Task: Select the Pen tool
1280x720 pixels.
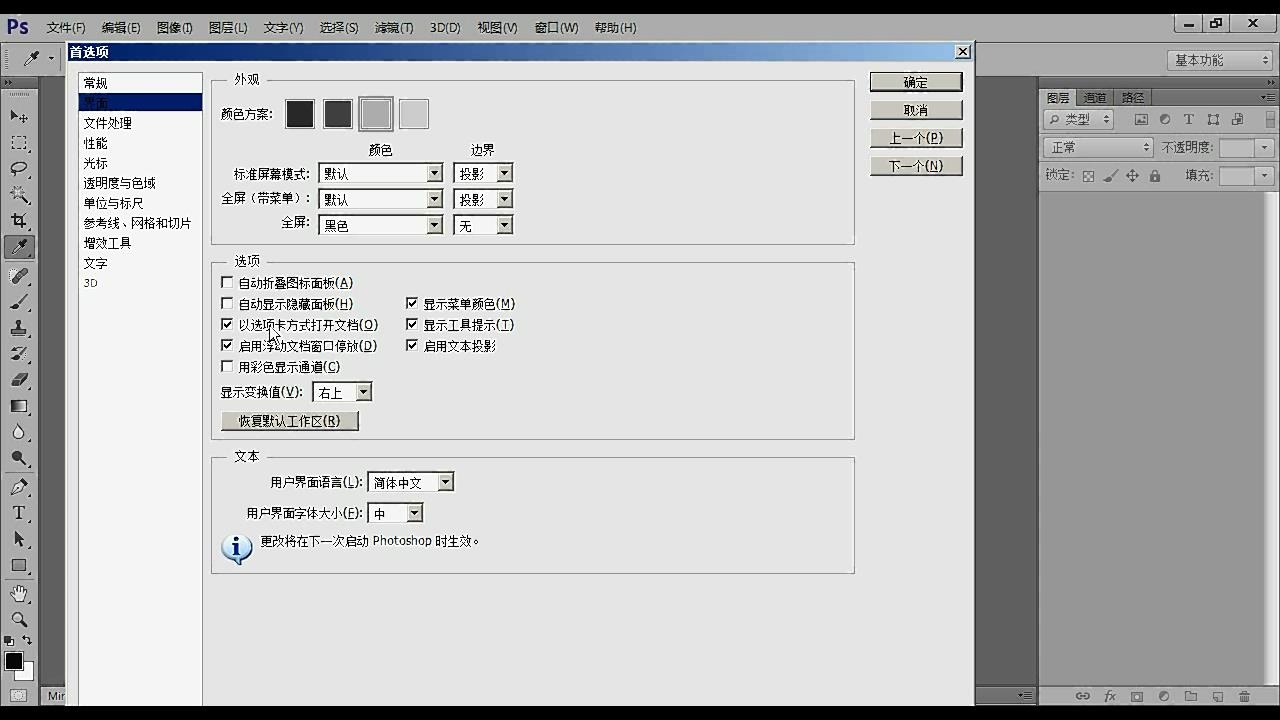Action: click(19, 487)
